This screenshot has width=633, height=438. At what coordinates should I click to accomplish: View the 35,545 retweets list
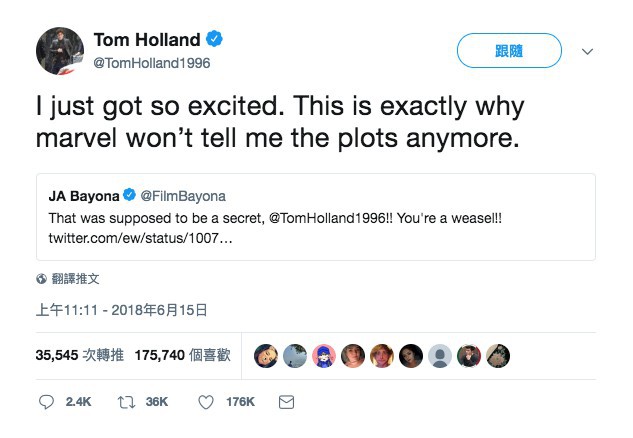pyautogui.click(x=77, y=354)
